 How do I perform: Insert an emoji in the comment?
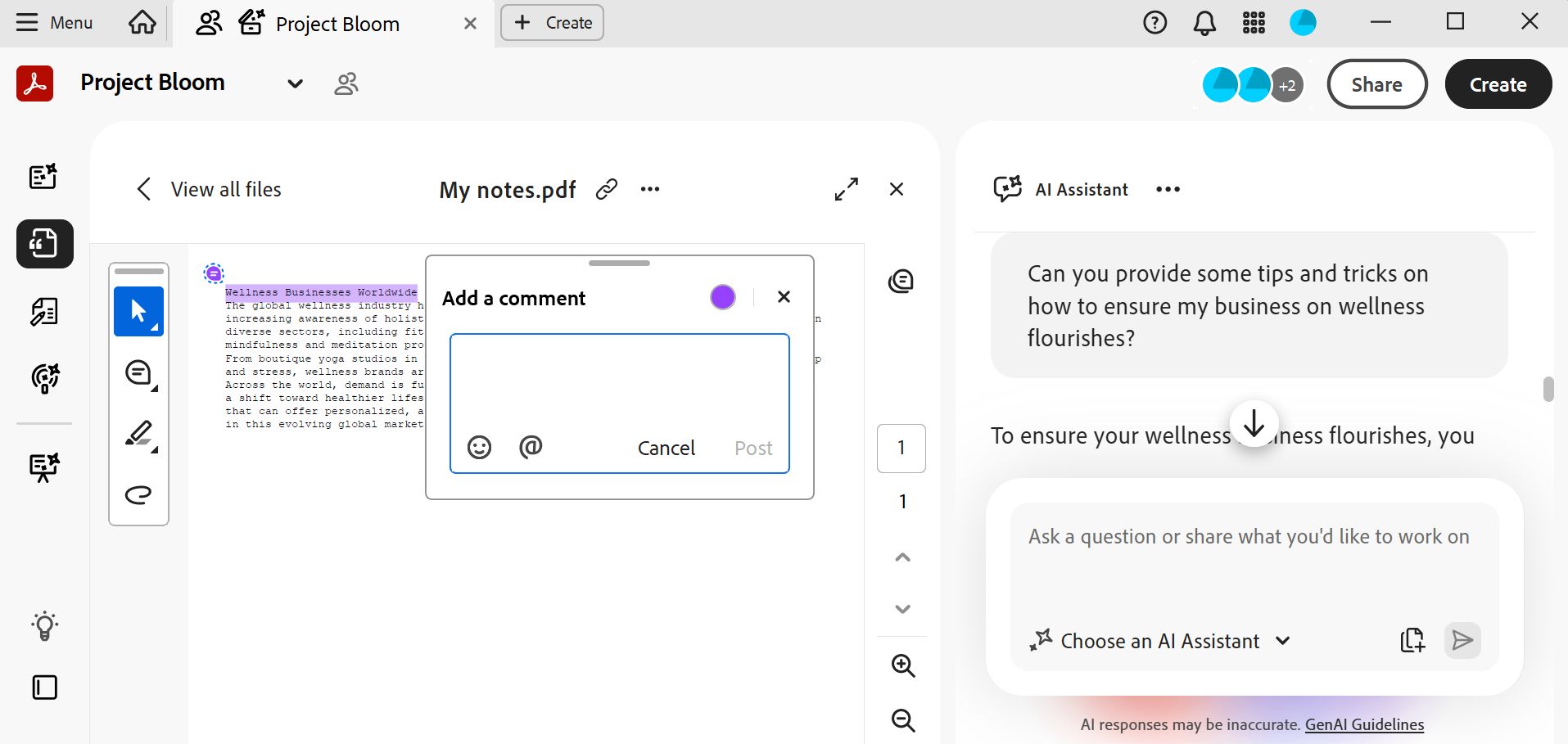(479, 447)
